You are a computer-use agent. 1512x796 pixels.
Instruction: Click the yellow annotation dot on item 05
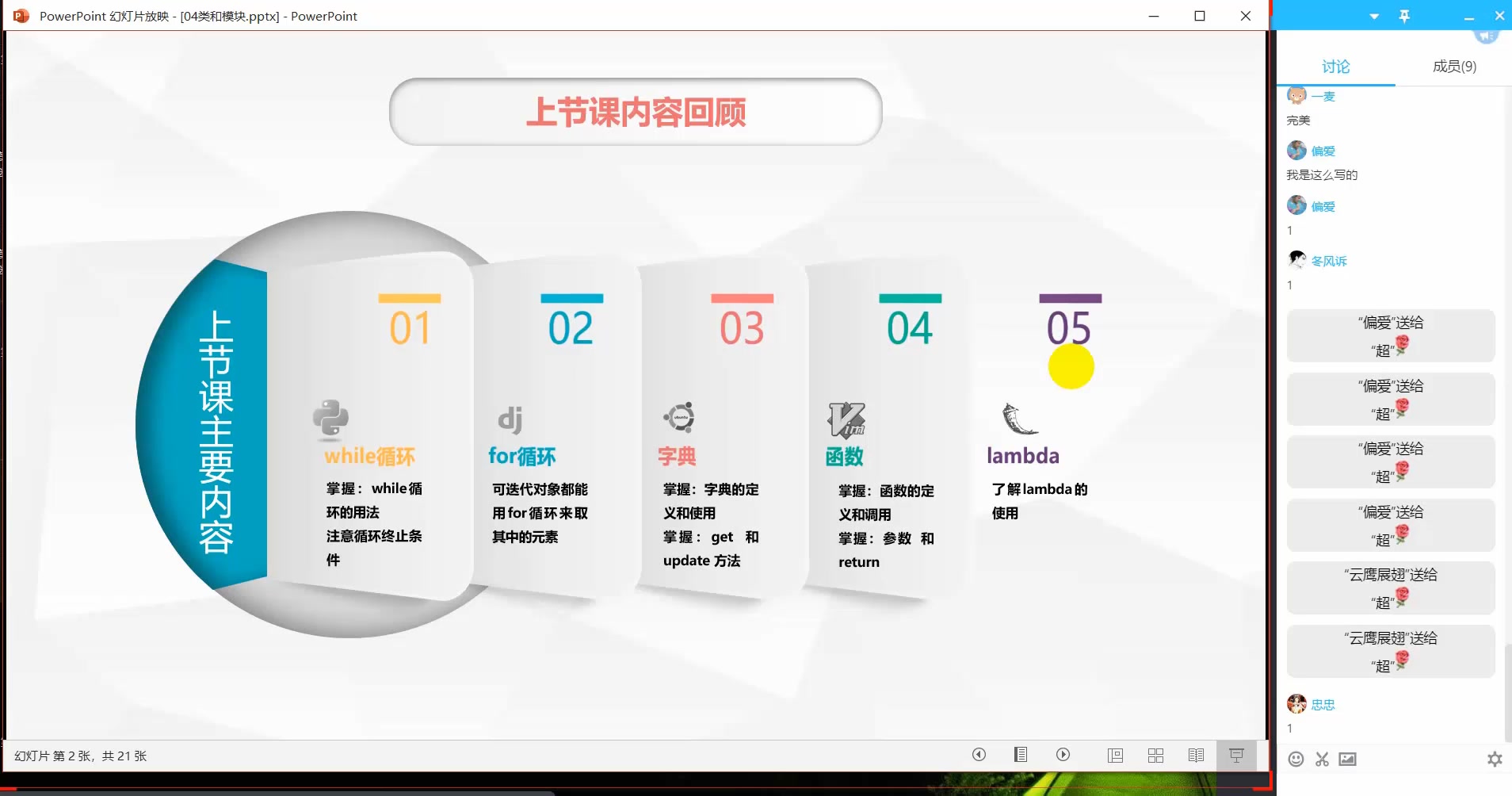point(1070,366)
